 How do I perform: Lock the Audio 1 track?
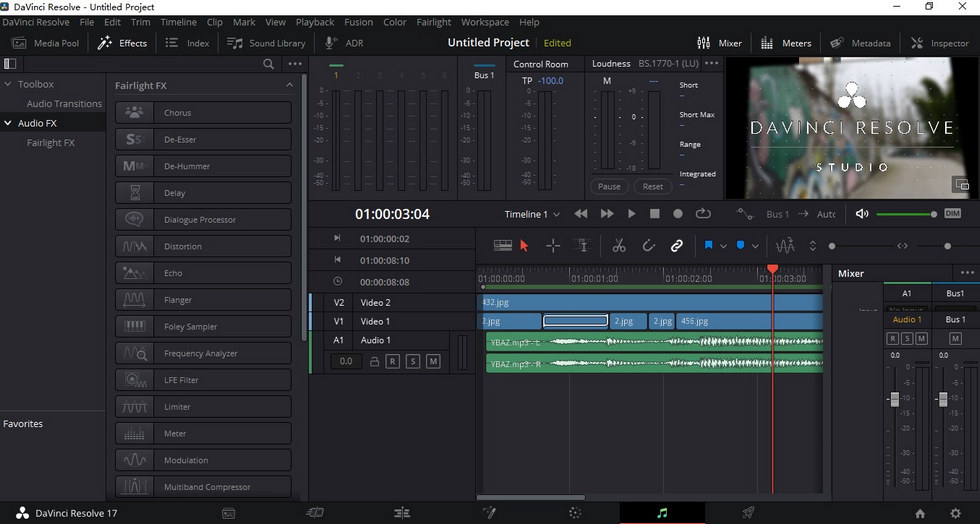(x=374, y=361)
